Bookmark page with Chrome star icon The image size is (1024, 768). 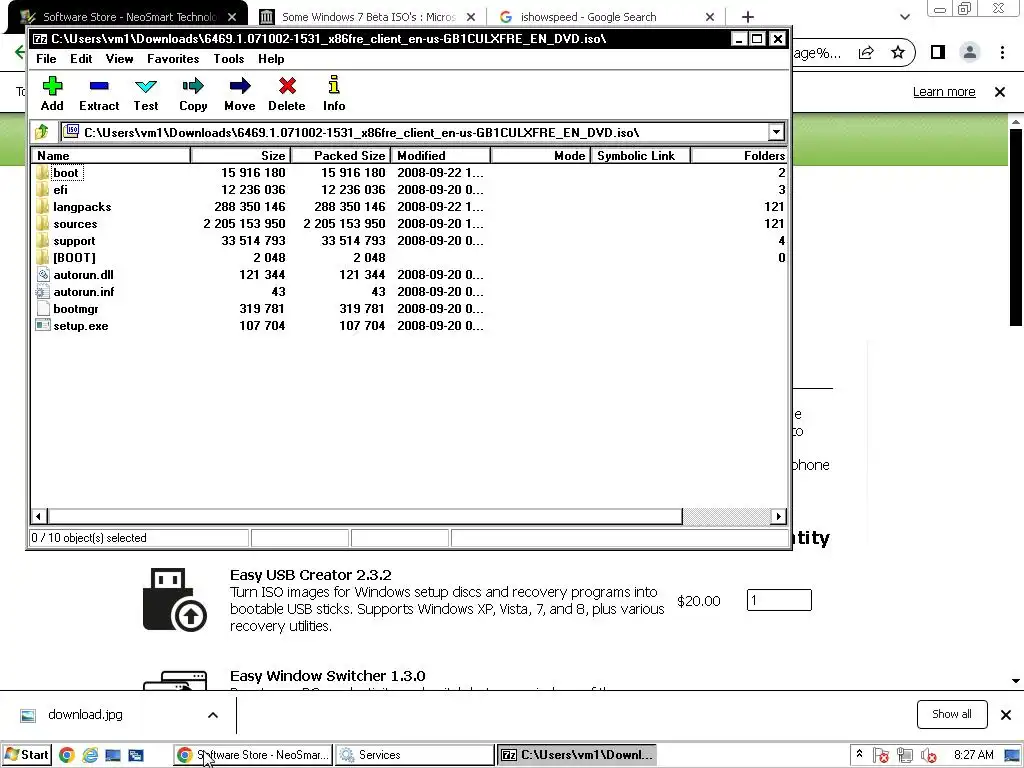tap(898, 52)
